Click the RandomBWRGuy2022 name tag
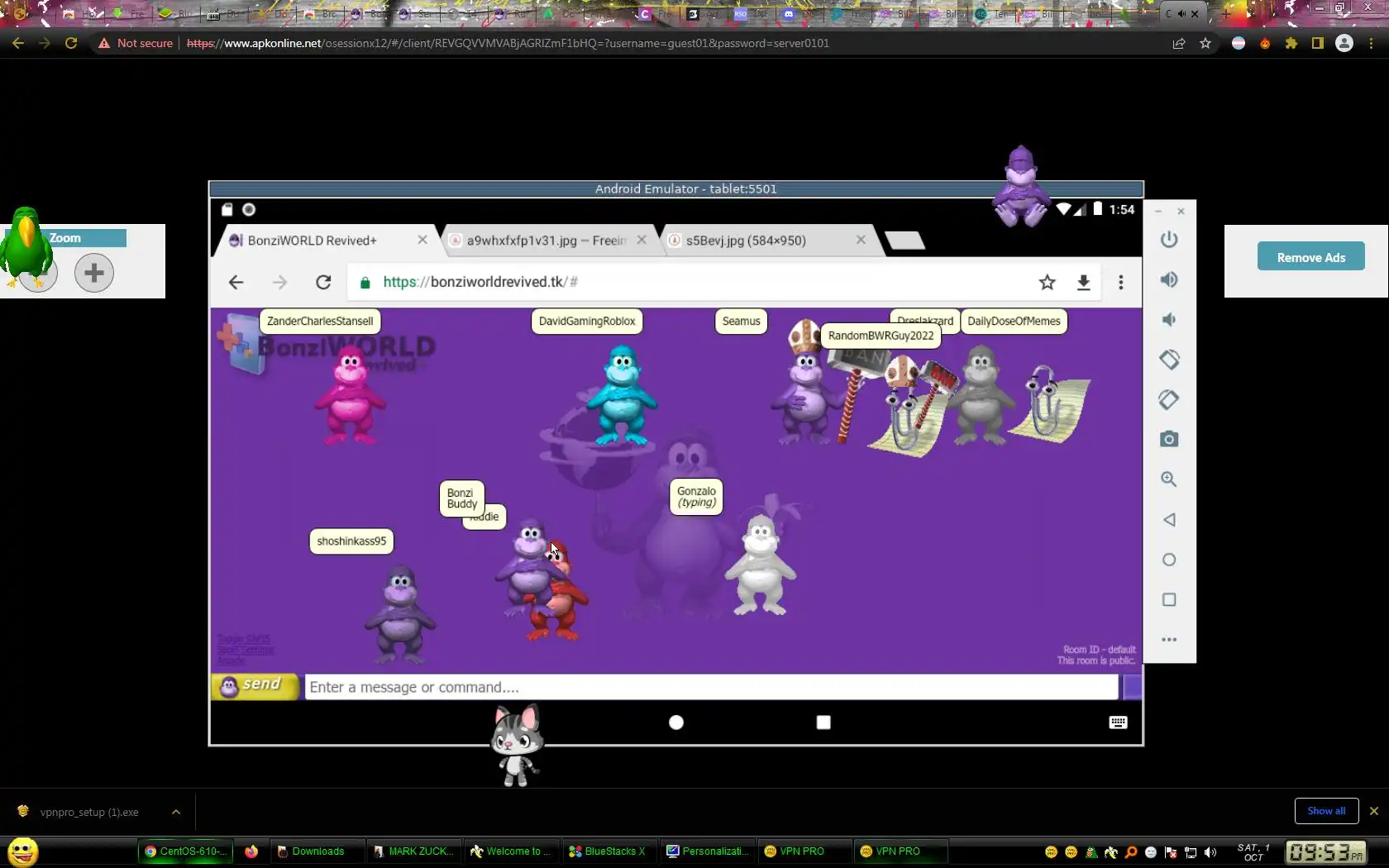 pyautogui.click(x=881, y=336)
